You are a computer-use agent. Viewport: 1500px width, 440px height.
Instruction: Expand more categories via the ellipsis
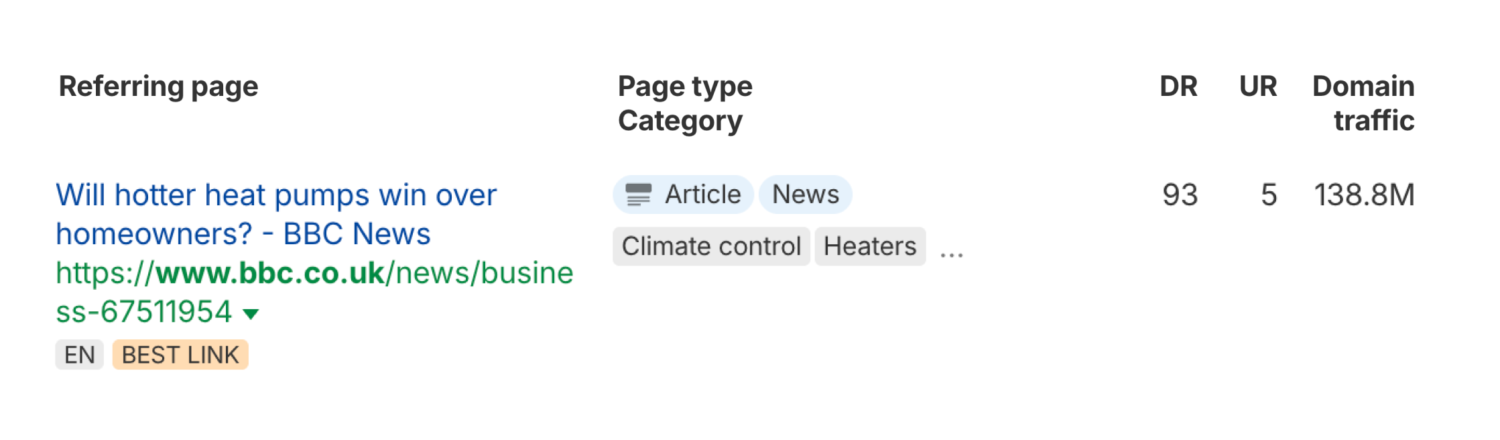952,252
